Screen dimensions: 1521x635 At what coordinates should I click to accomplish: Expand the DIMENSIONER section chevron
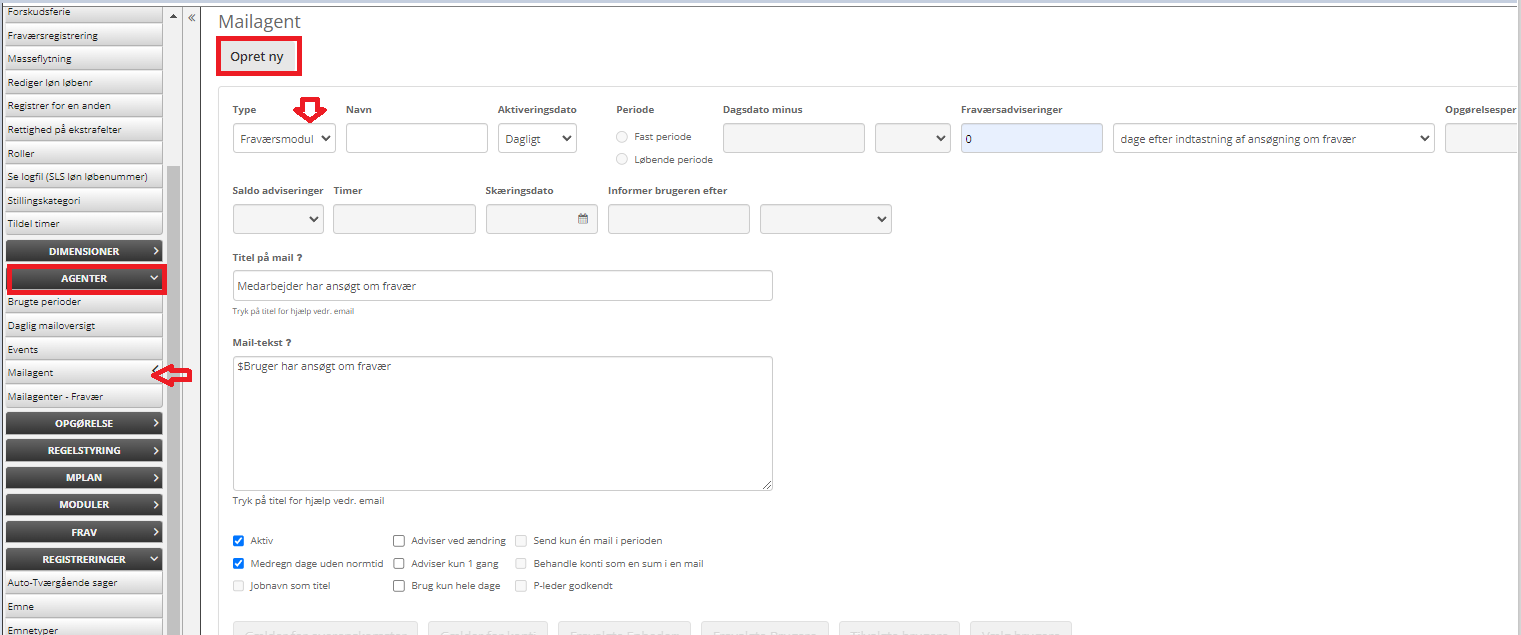156,251
